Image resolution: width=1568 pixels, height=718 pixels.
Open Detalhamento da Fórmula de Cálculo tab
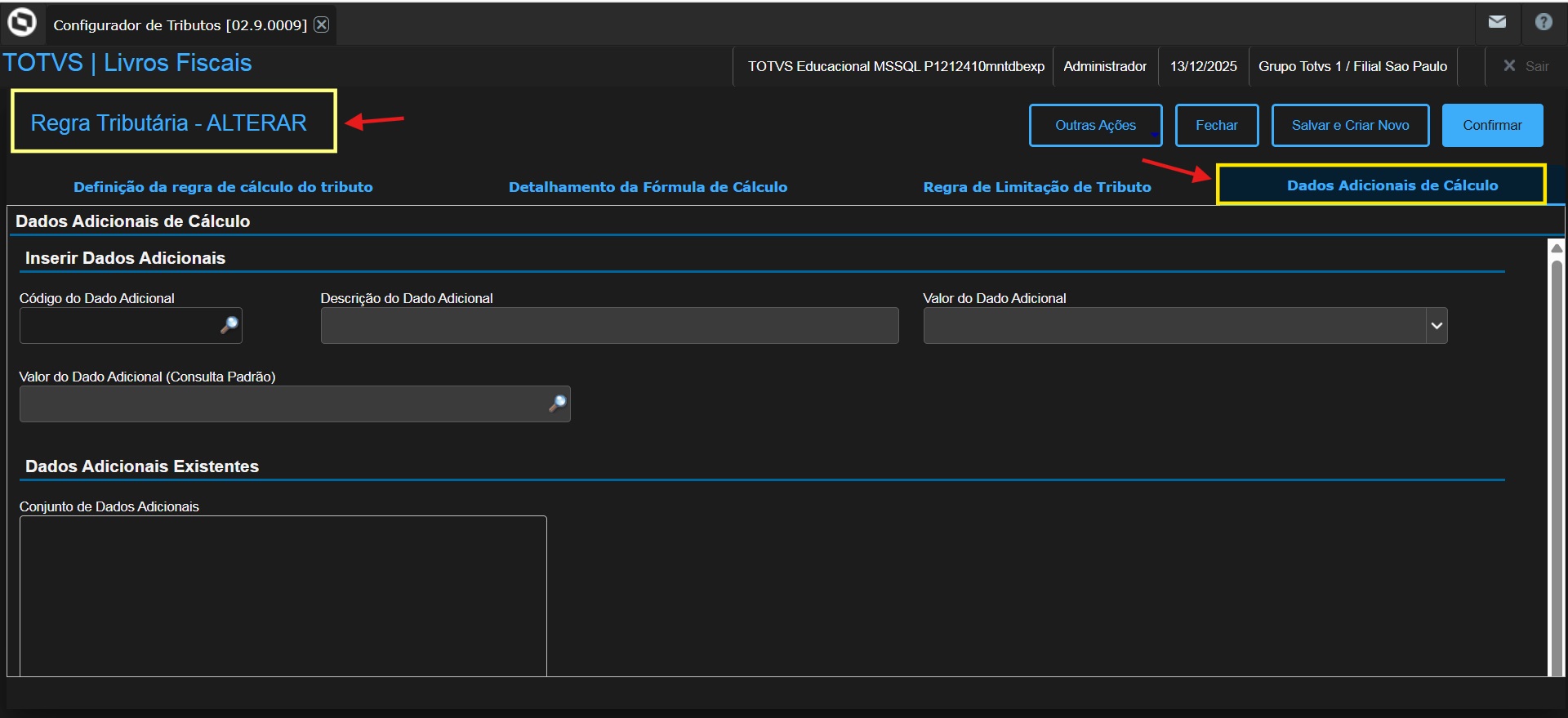click(x=648, y=187)
